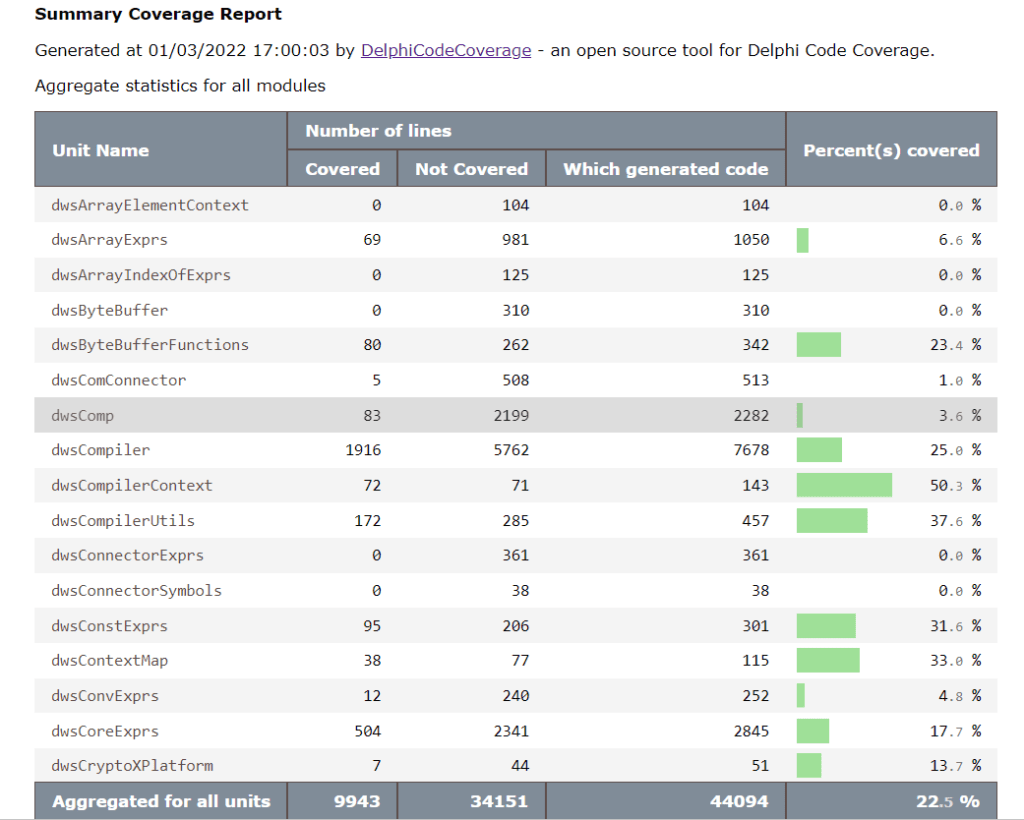Viewport: 1024px width, 820px height.
Task: Click the dwsCompilerContext unit name
Action: (132, 485)
